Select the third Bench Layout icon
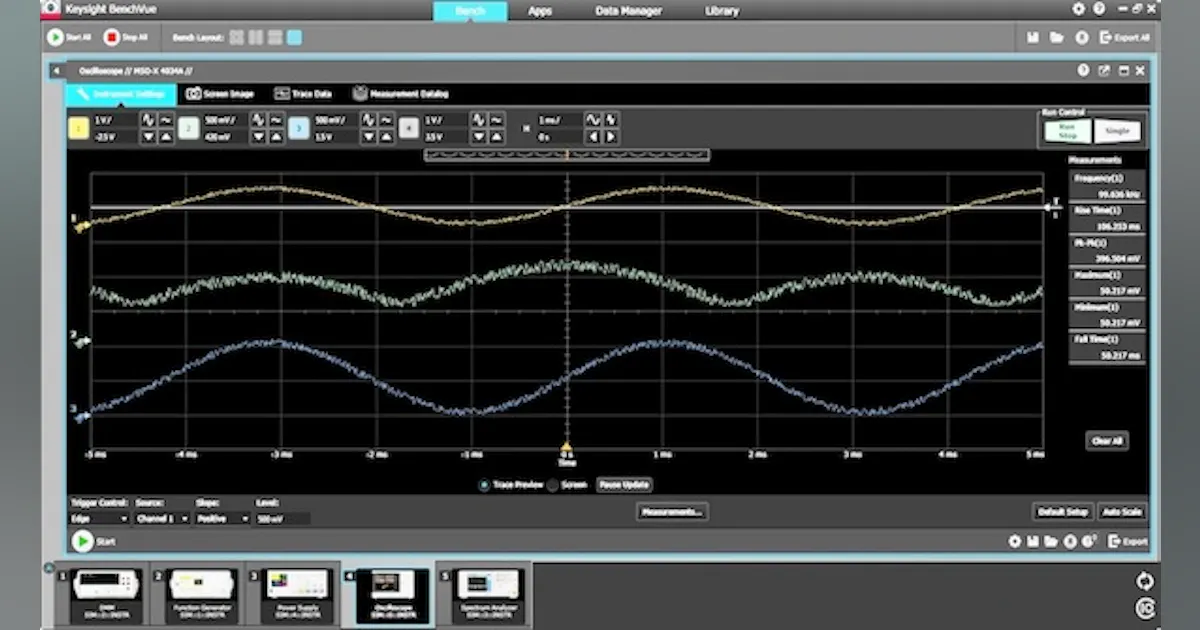Viewport: 1200px width, 630px height. point(274,37)
